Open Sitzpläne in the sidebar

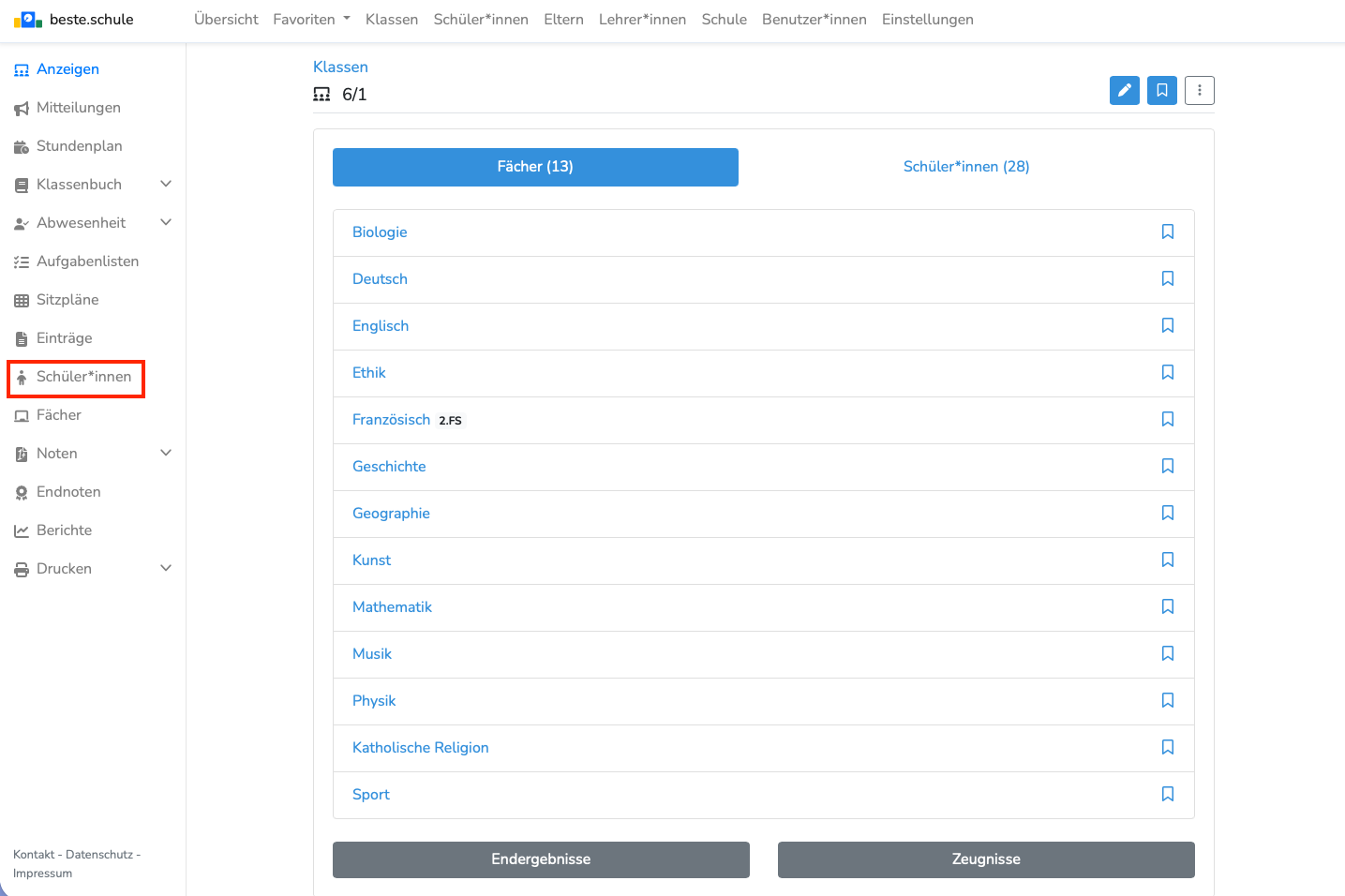pyautogui.click(x=67, y=300)
